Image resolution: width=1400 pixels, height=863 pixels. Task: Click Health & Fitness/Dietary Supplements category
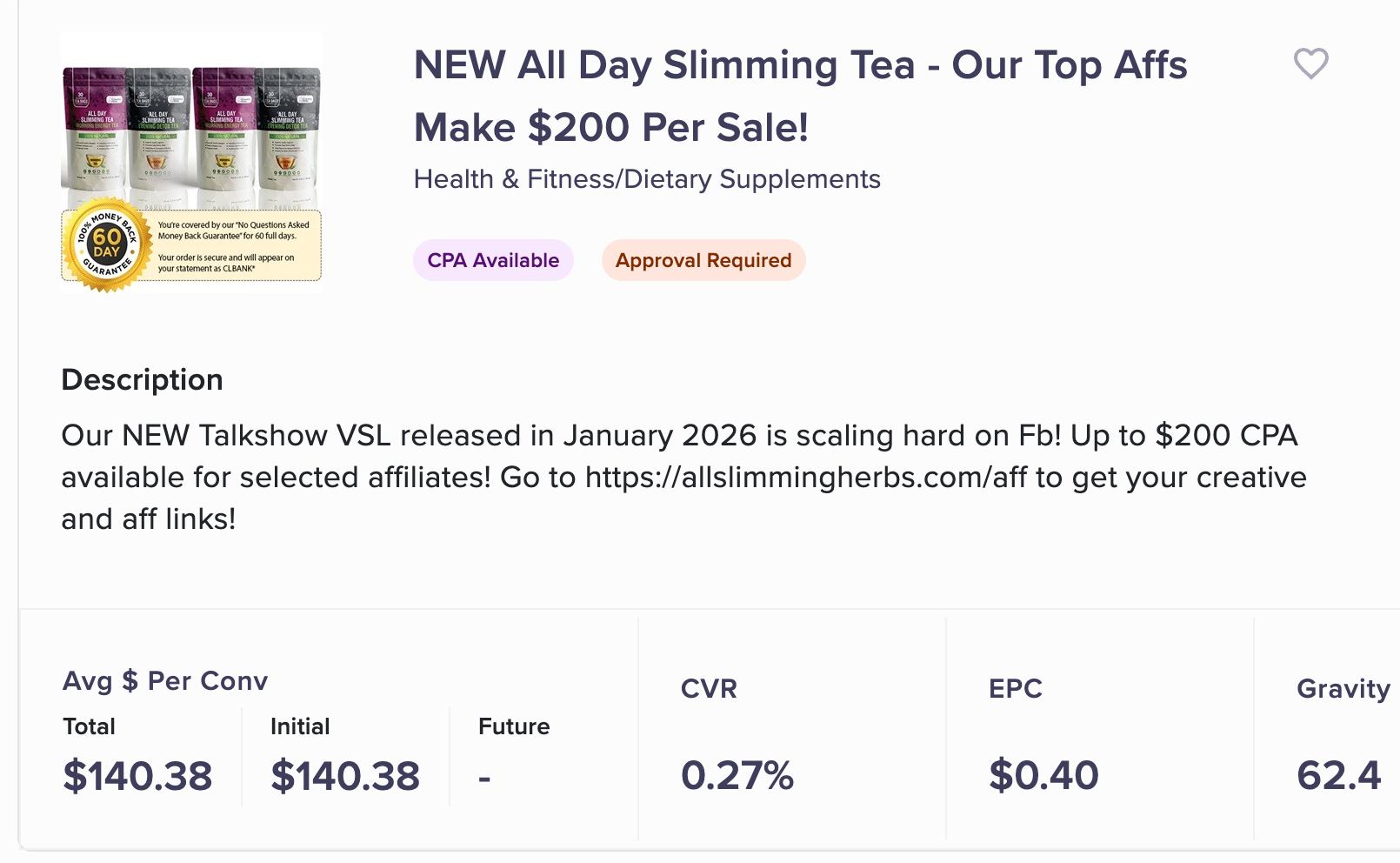point(647,179)
